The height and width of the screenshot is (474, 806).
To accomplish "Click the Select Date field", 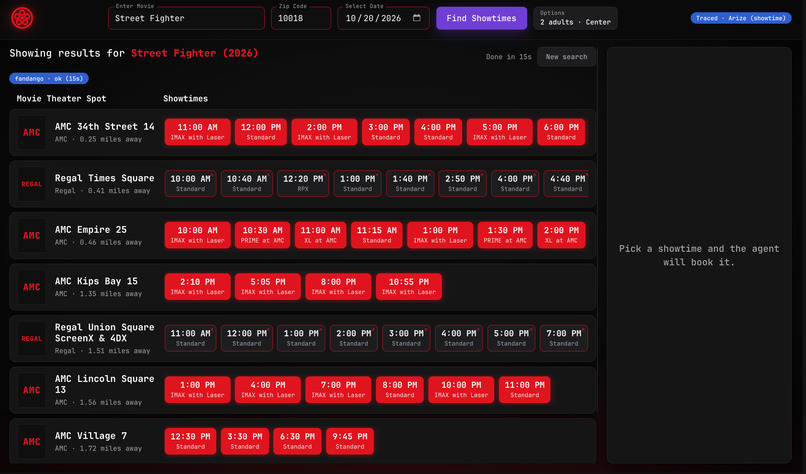I will pyautogui.click(x=383, y=18).
